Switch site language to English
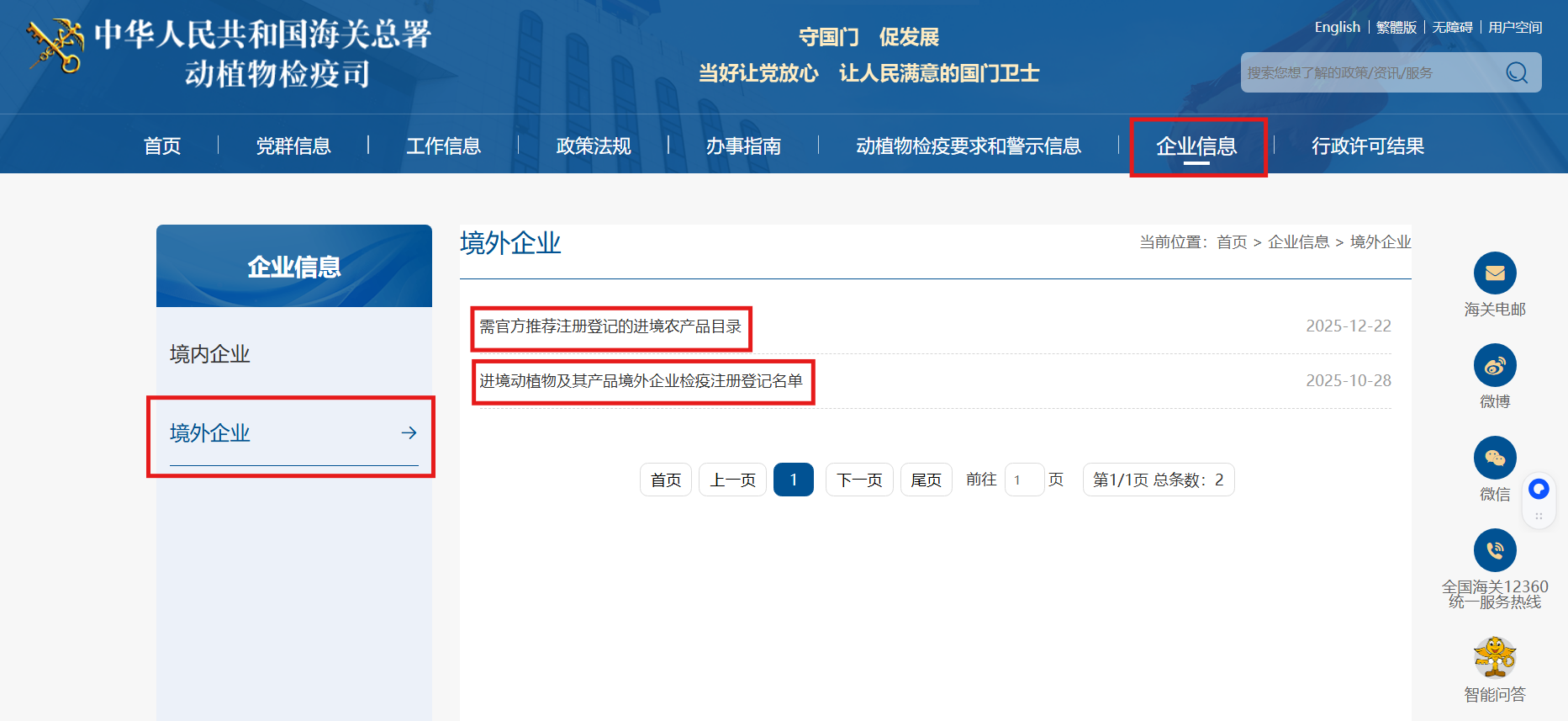Screen dimensions: 1568x721 [x=1337, y=27]
